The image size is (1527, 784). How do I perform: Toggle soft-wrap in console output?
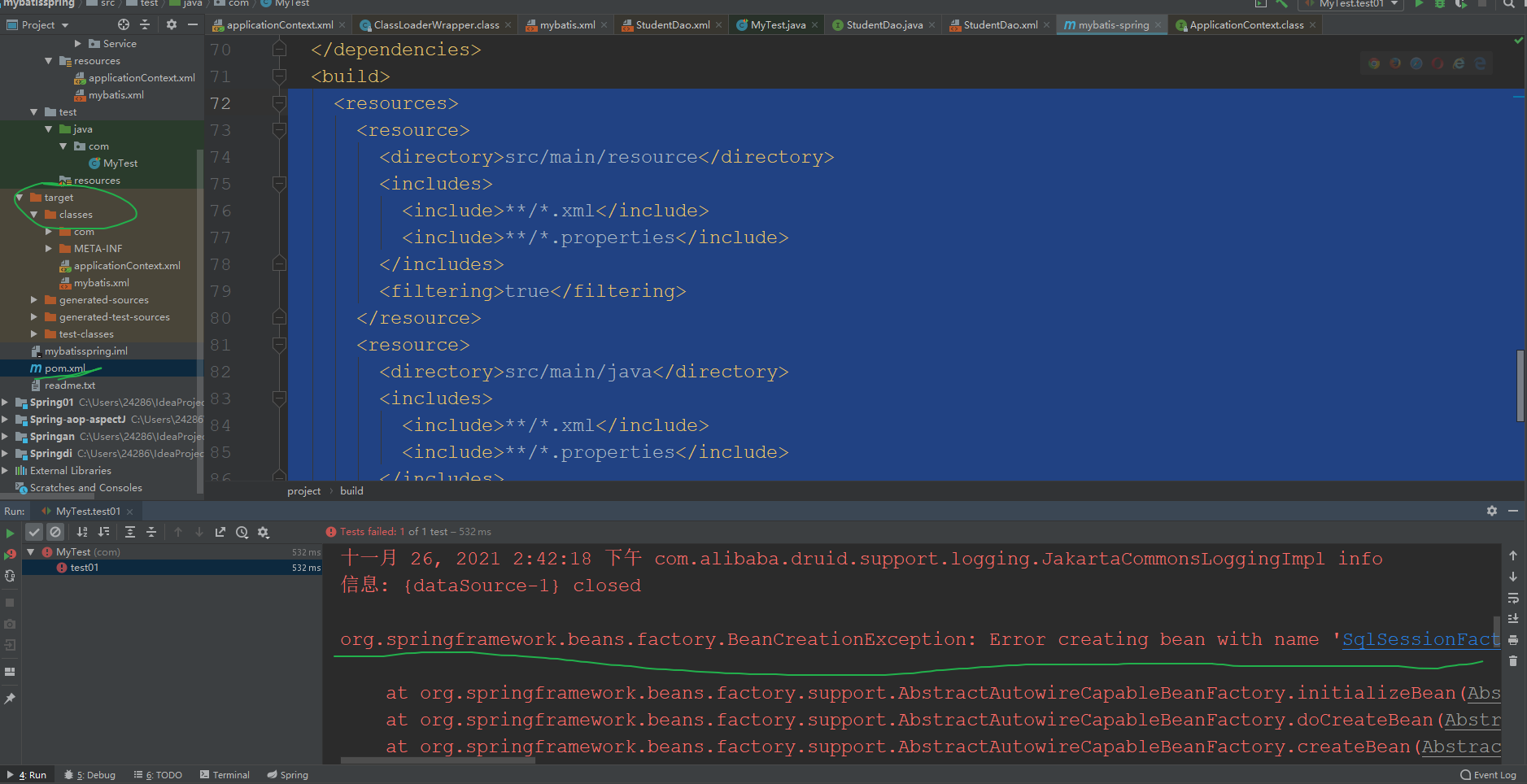click(x=1513, y=598)
